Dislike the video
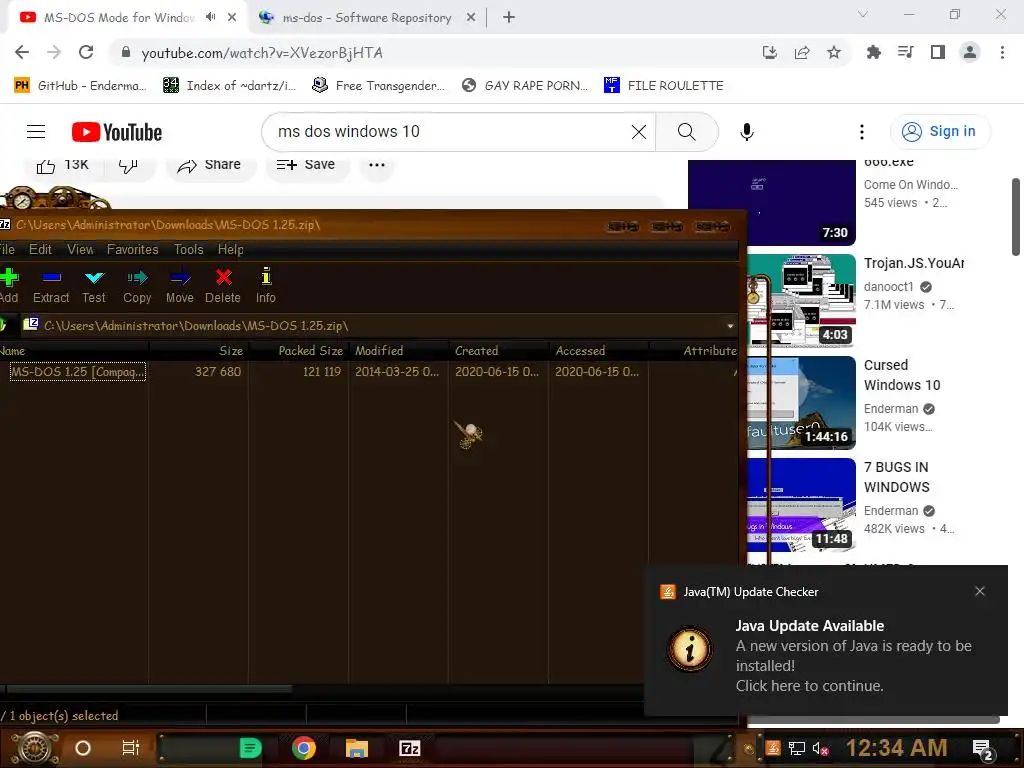The height and width of the screenshot is (768, 1024). (129, 165)
